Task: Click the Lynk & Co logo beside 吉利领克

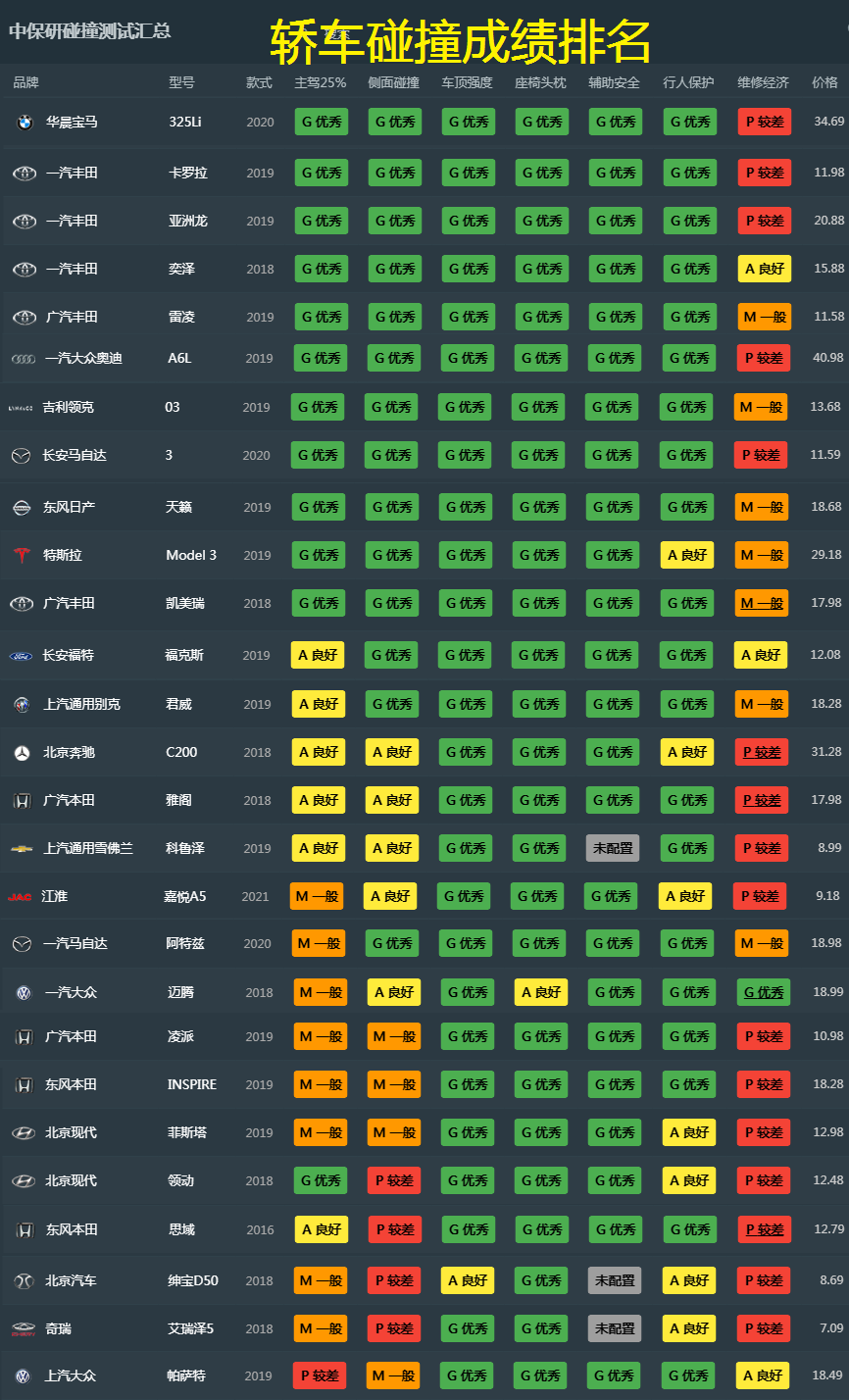Action: point(21,408)
